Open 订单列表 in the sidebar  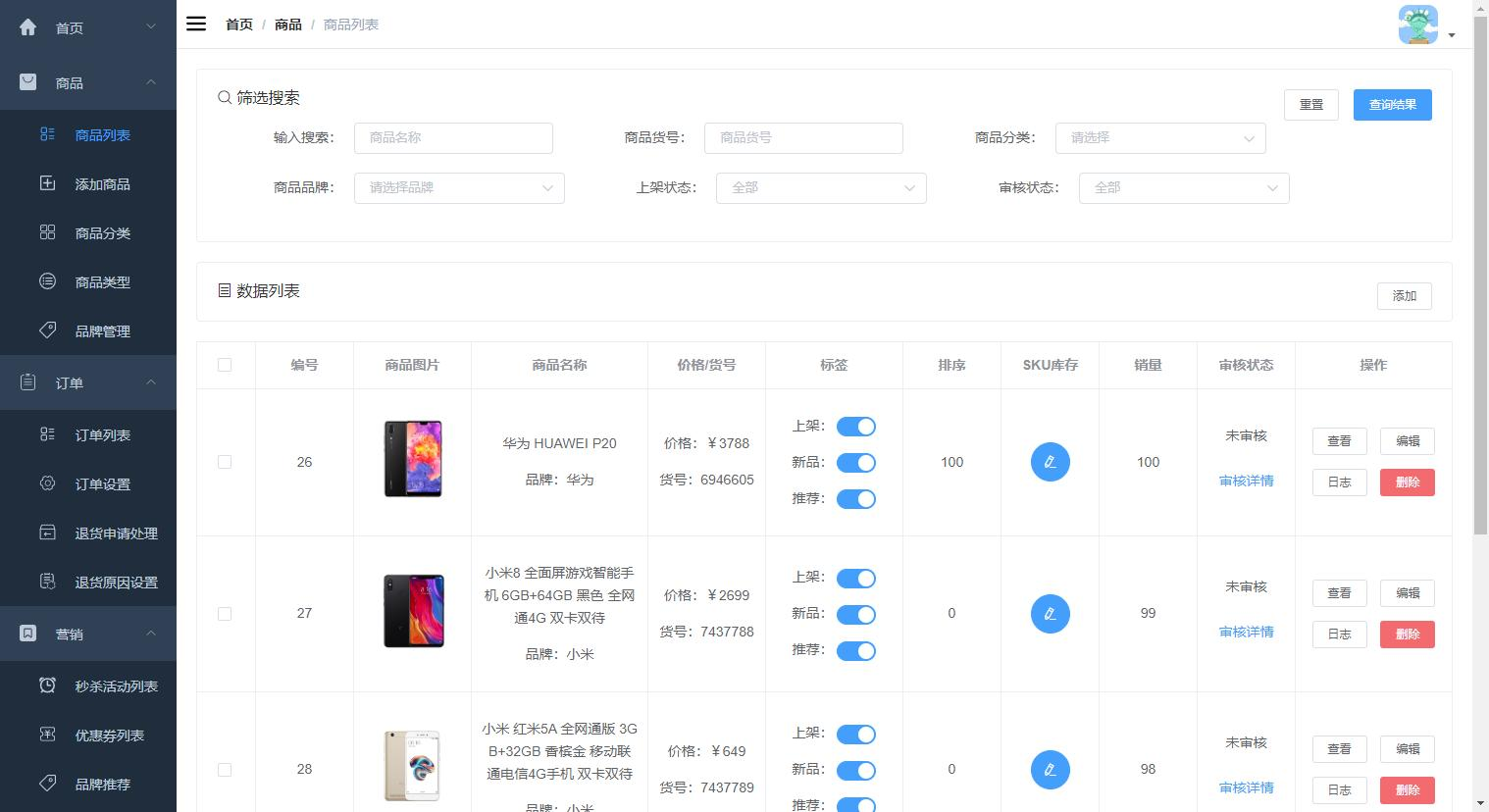88,434
